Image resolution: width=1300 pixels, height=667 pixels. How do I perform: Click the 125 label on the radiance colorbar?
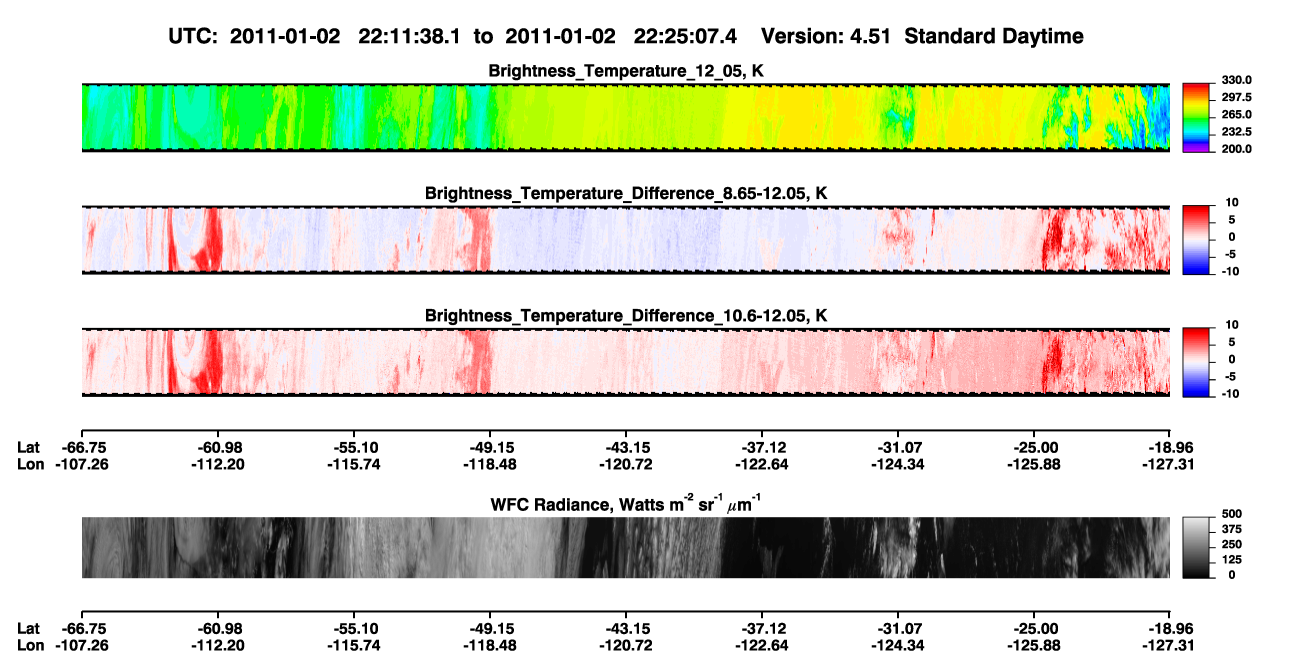1233,560
